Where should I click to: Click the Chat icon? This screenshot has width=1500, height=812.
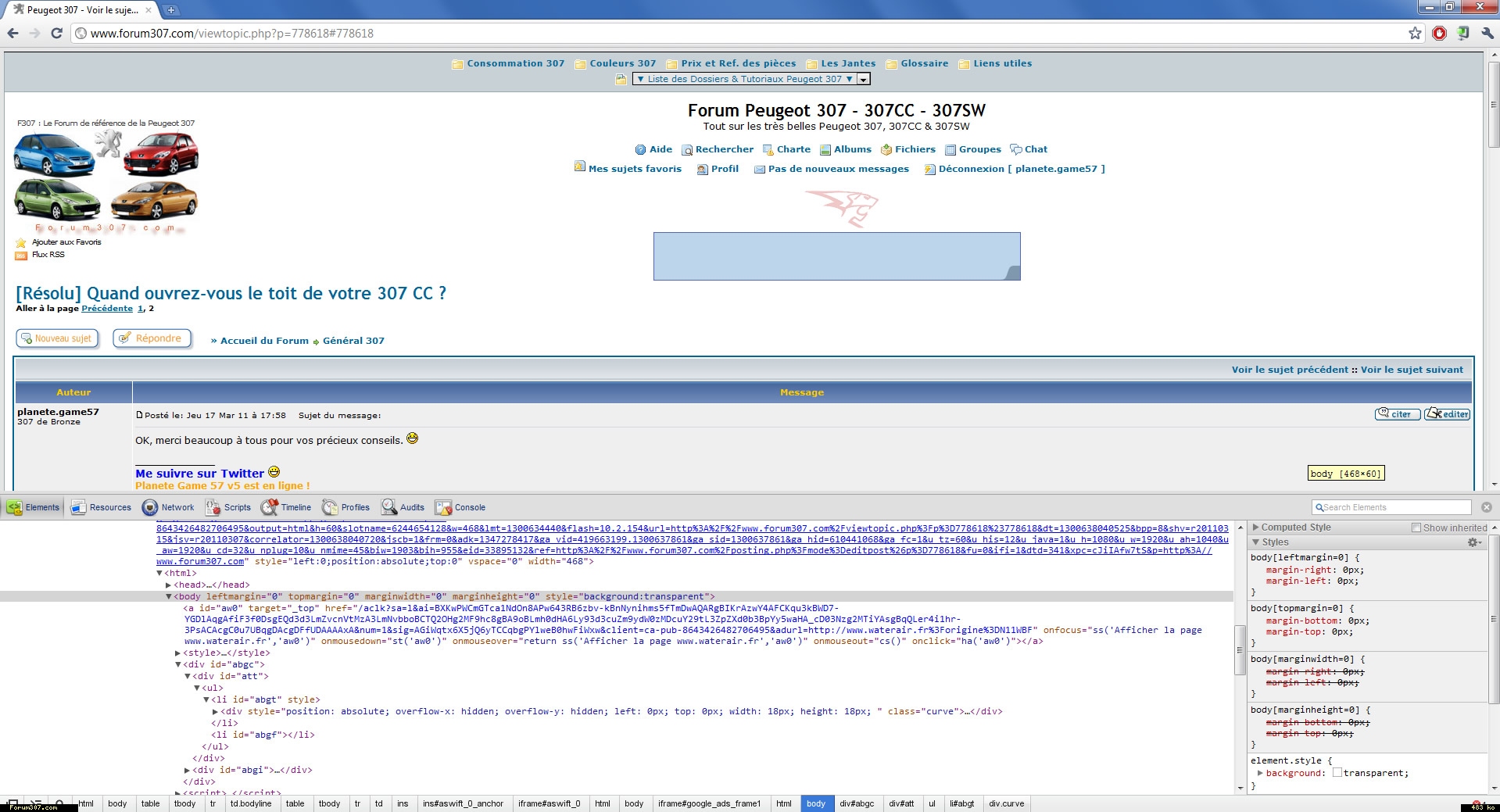(1016, 149)
